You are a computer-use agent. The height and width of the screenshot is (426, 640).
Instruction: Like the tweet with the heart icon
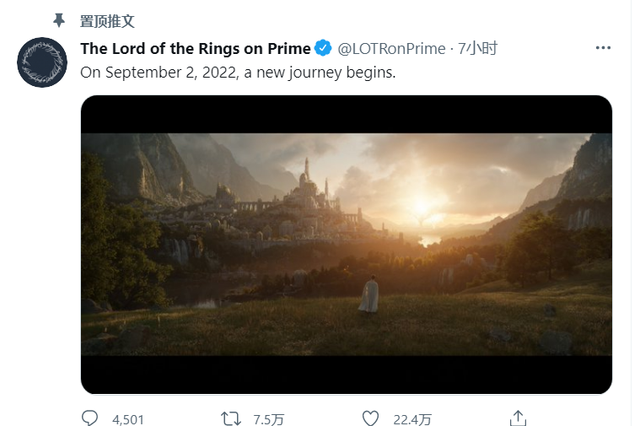370,418
